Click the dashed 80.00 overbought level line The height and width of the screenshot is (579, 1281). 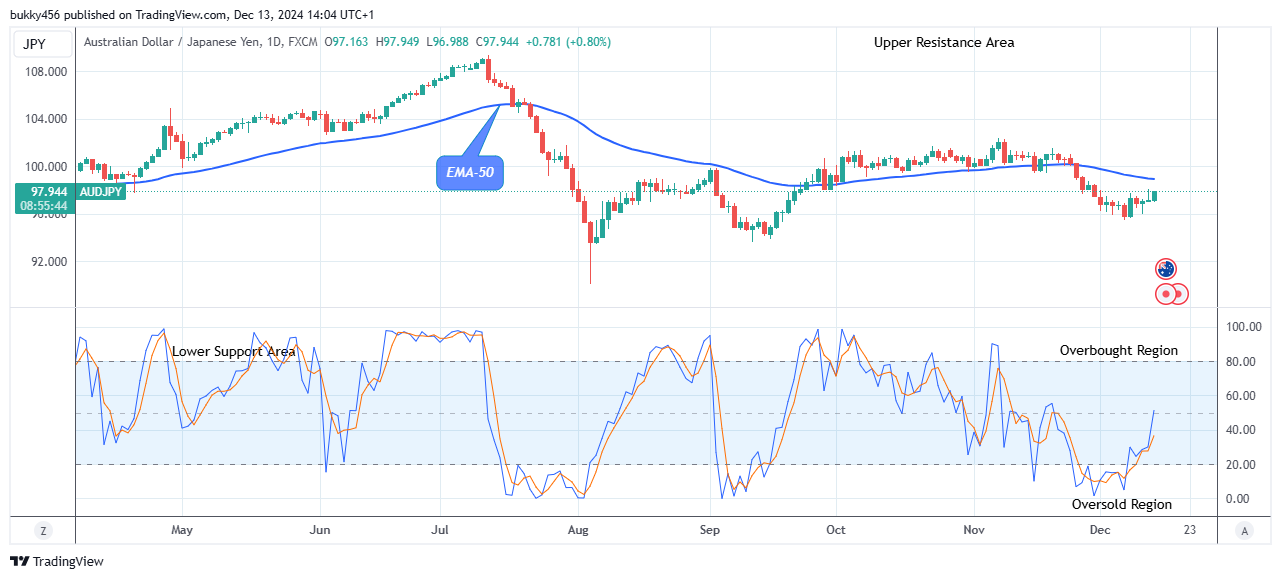(600, 362)
